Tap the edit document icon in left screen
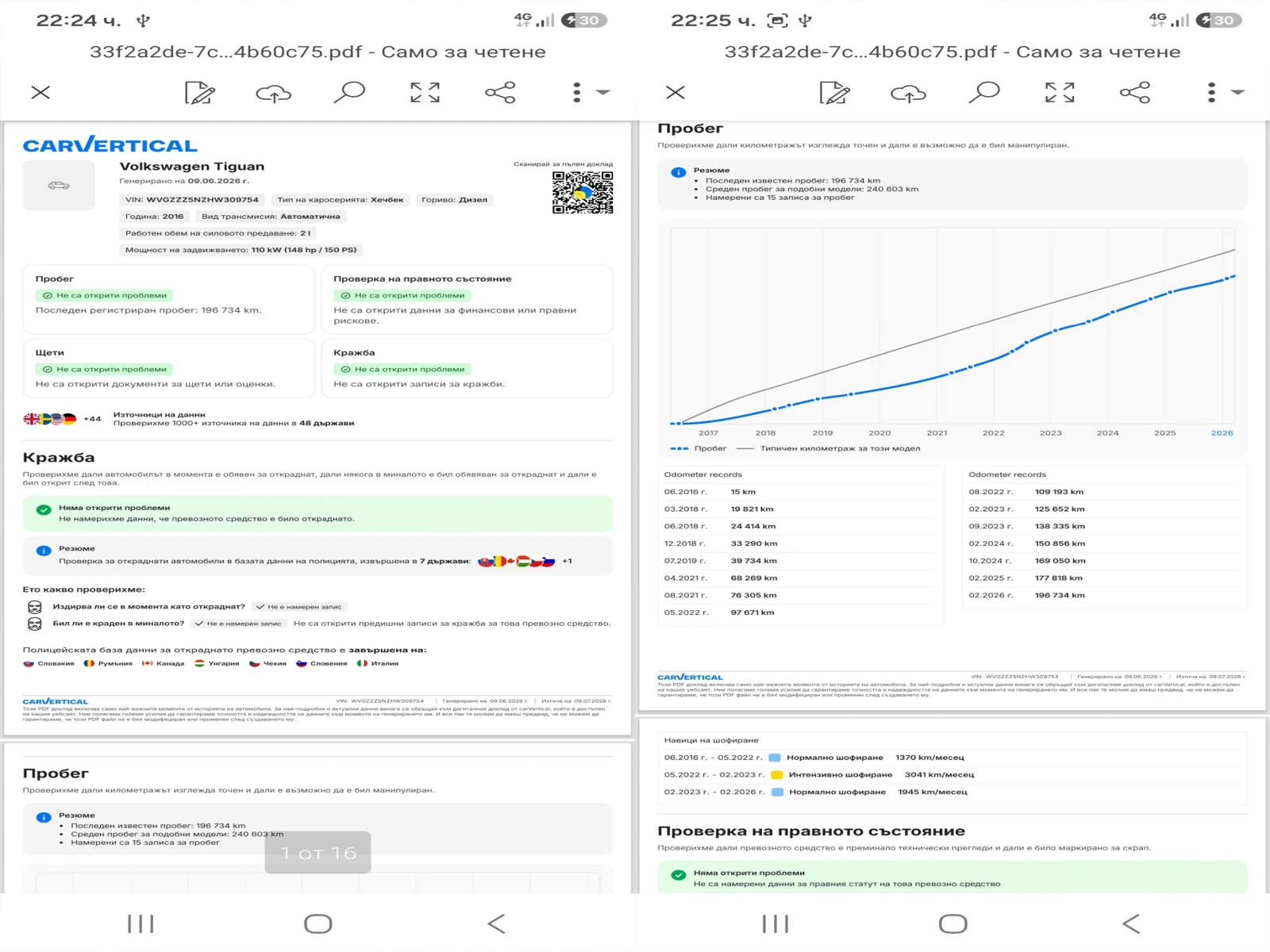Image resolution: width=1270 pixels, height=952 pixels. click(x=199, y=93)
